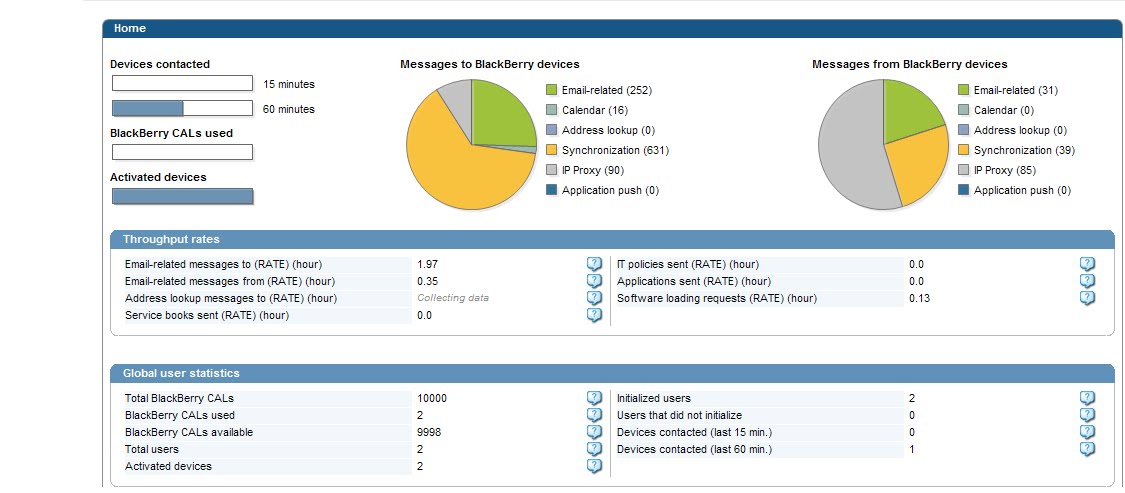Screen dimensions: 1125x493
Task: Click the Activated devices progress bar
Action: pos(182,196)
